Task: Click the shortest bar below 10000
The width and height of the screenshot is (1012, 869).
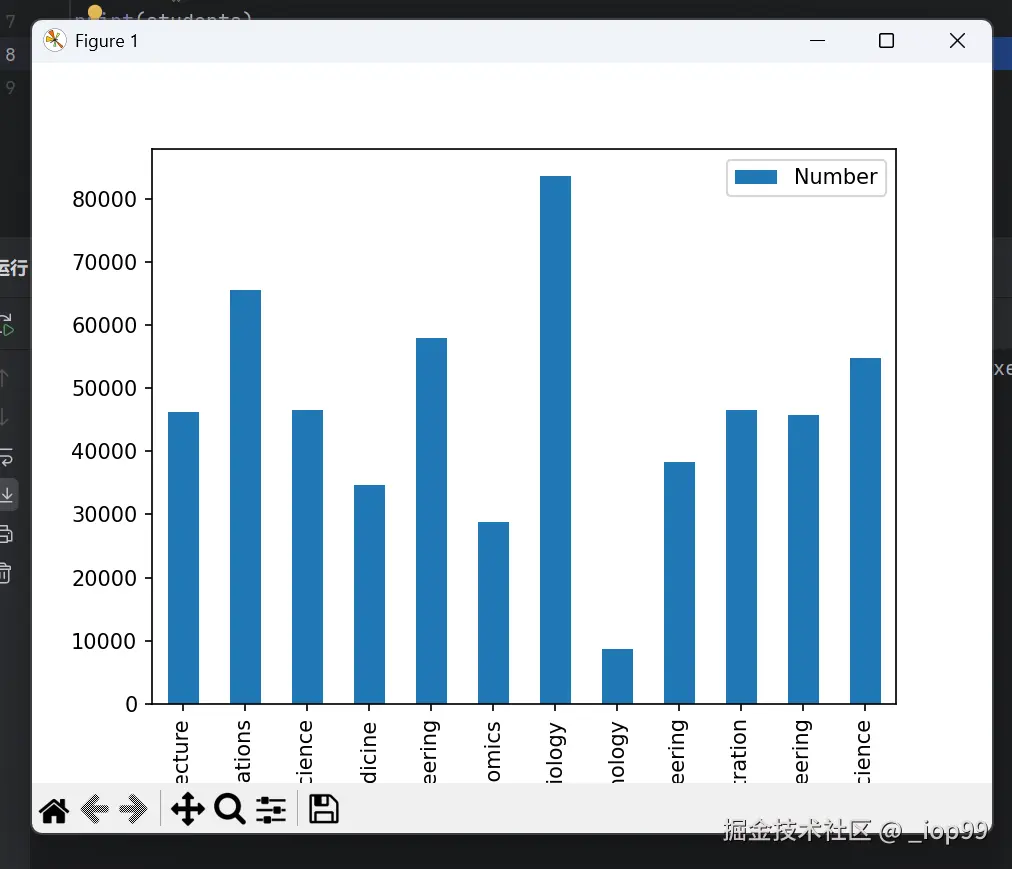Action: (617, 676)
